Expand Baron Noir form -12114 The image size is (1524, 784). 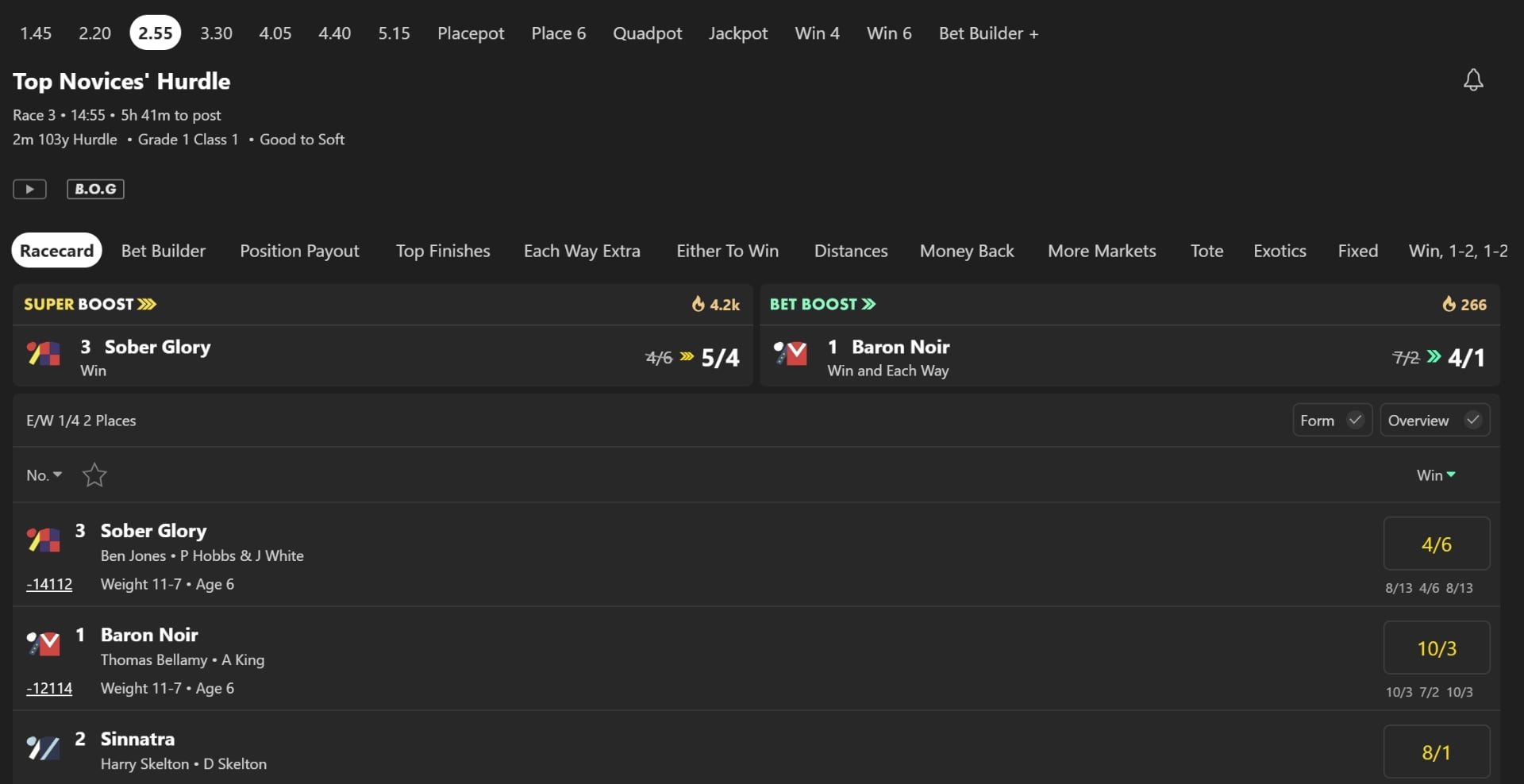pos(49,688)
